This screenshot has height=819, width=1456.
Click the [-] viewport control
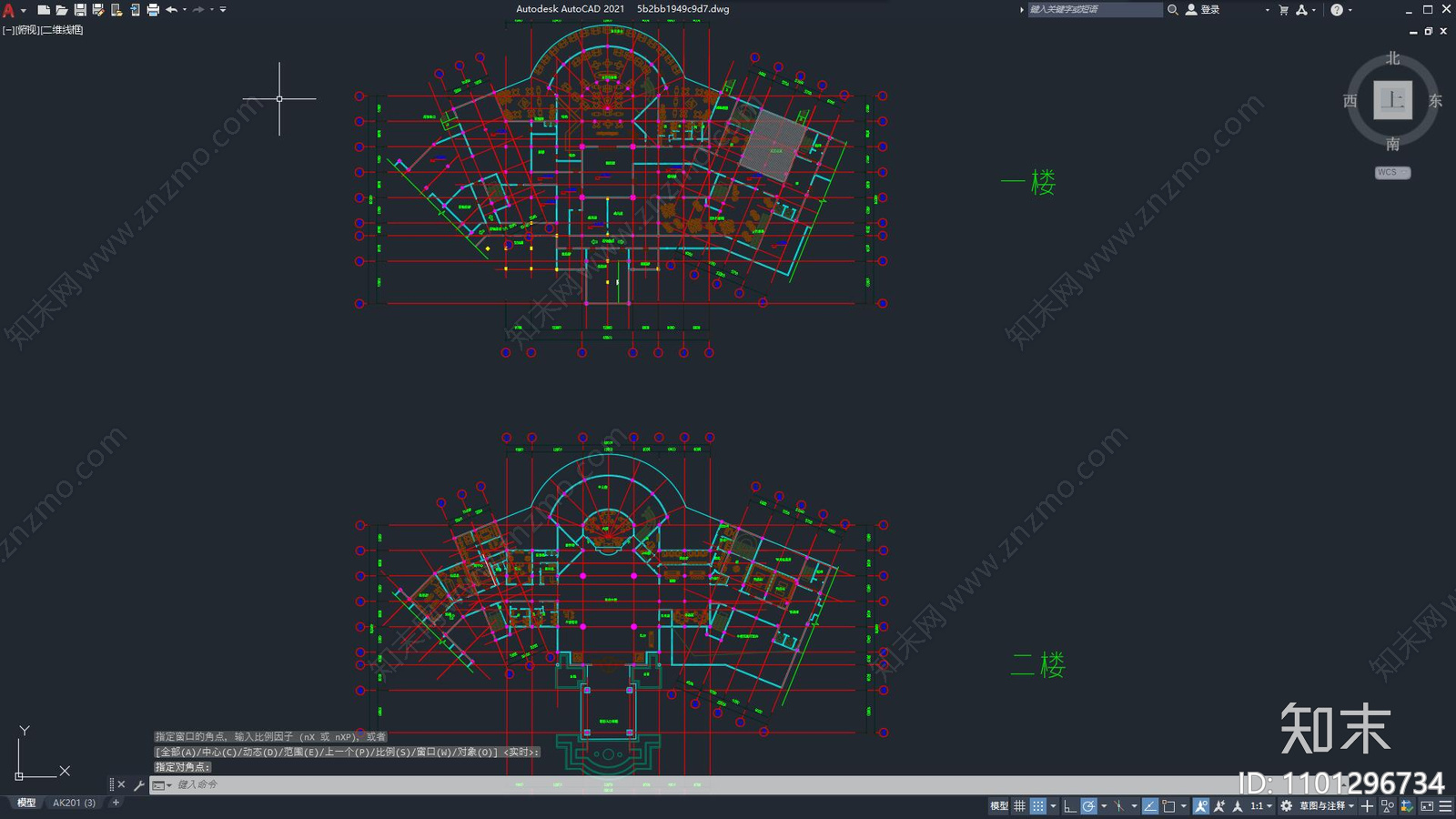tap(8, 30)
